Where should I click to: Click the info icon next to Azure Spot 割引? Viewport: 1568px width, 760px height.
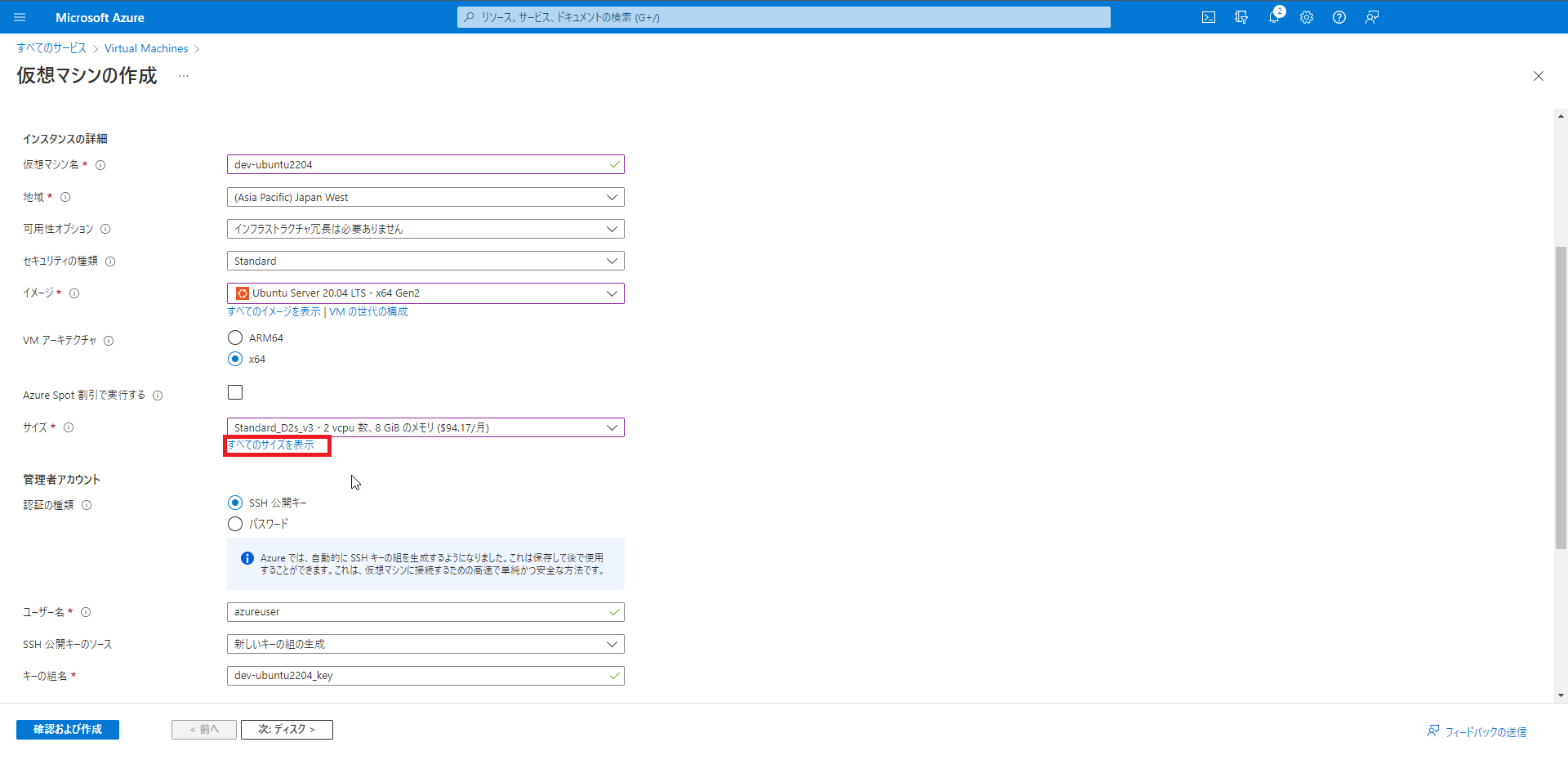coord(158,396)
